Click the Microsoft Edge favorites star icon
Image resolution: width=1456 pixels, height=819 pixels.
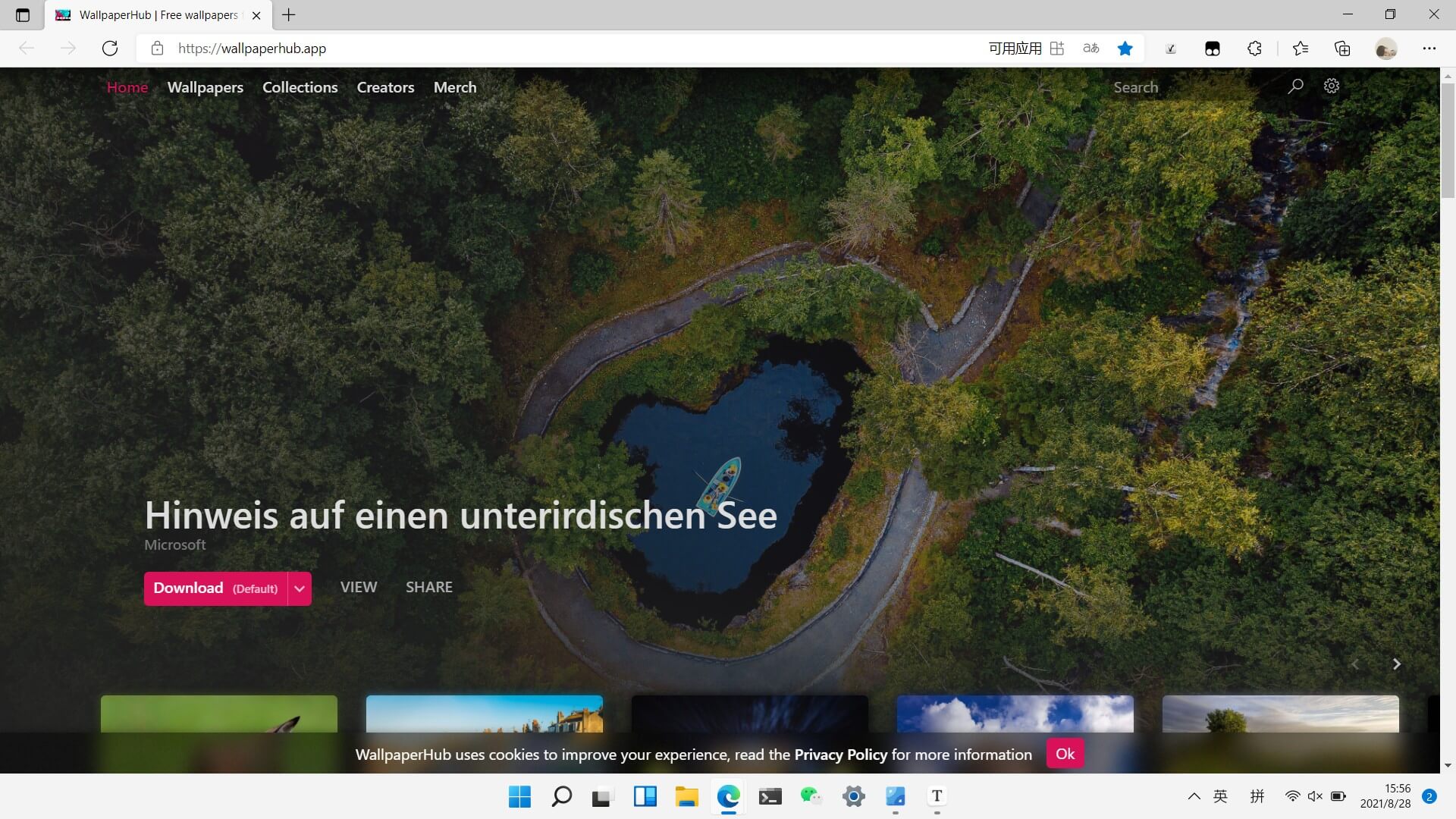click(x=1125, y=48)
